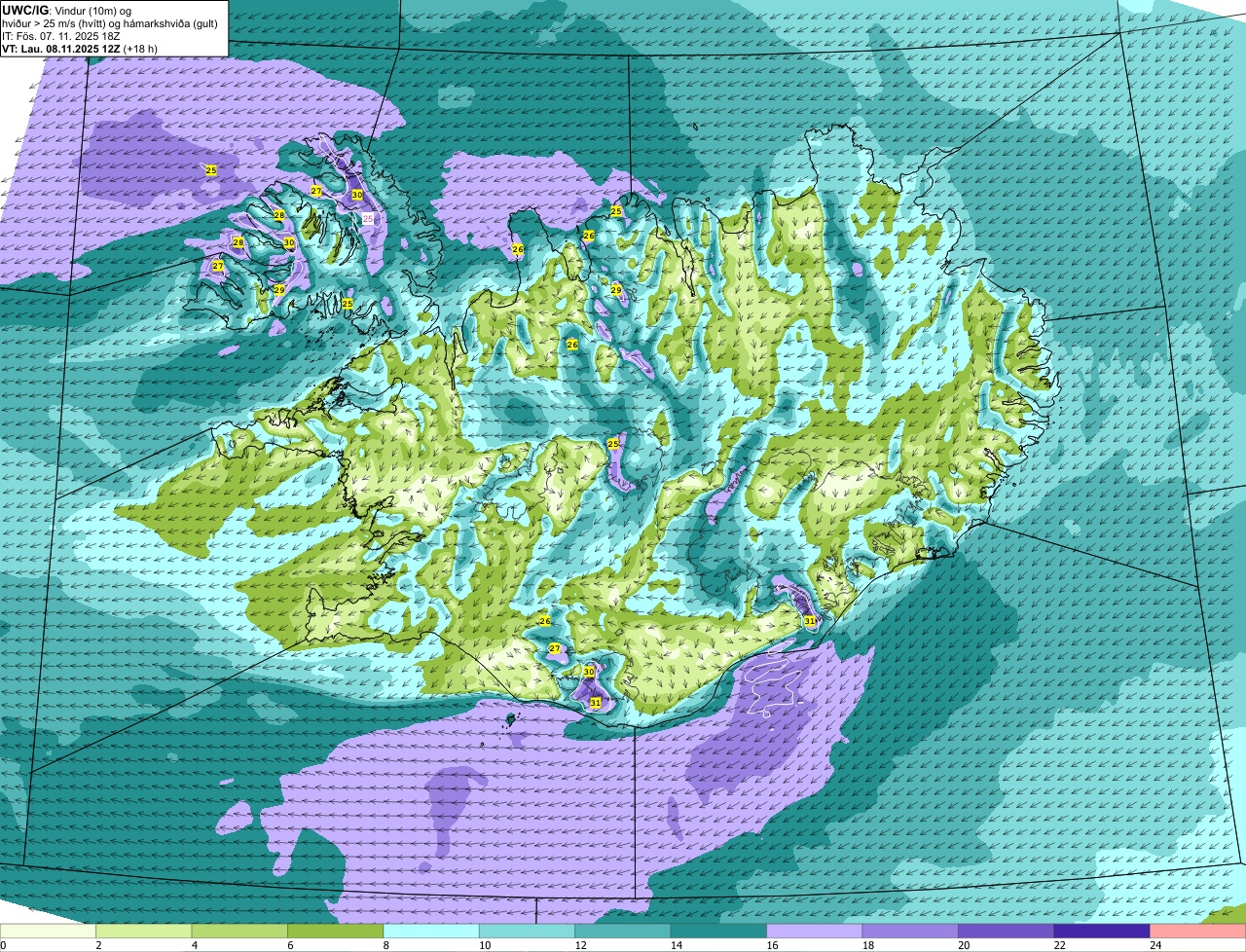Click the 31 gust label at Öræfajökull southeast coast
This screenshot has height=952, width=1246.
pos(810,620)
